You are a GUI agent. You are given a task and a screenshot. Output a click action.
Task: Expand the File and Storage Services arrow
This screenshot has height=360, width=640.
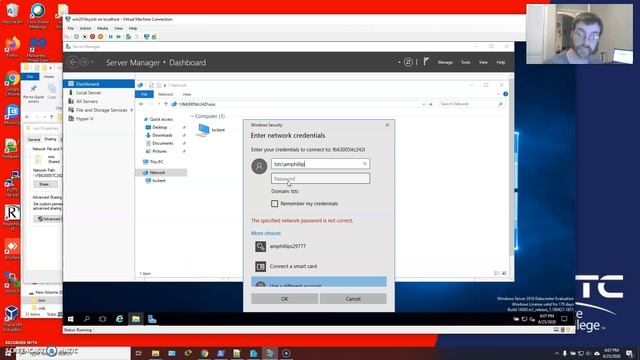click(x=131, y=110)
